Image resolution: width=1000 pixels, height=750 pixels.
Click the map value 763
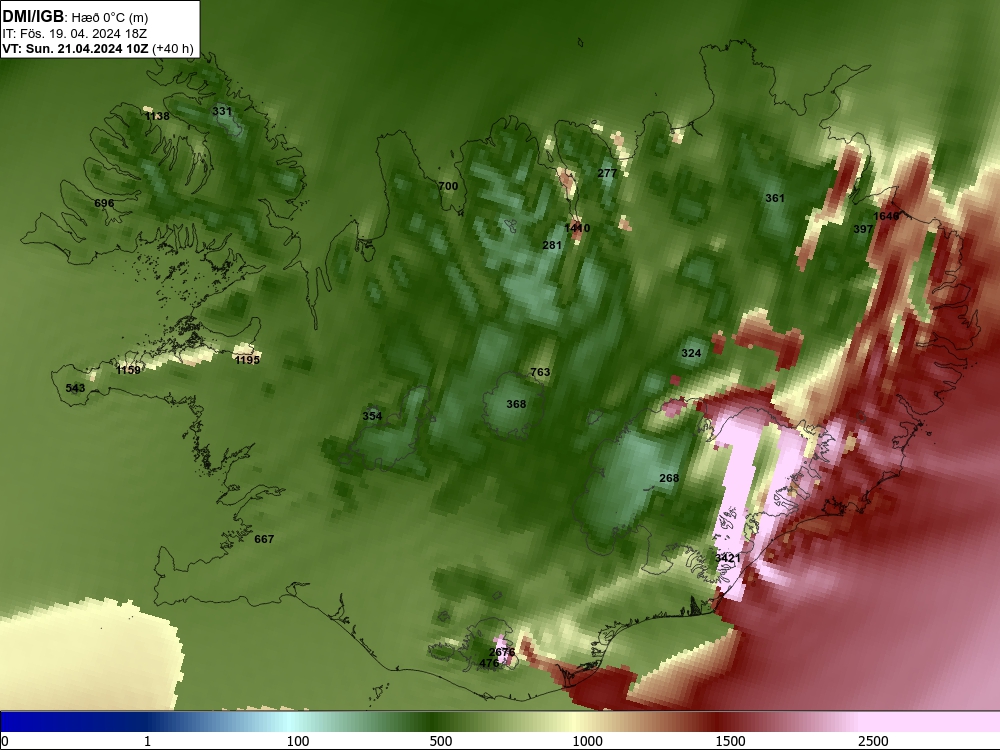[540, 372]
